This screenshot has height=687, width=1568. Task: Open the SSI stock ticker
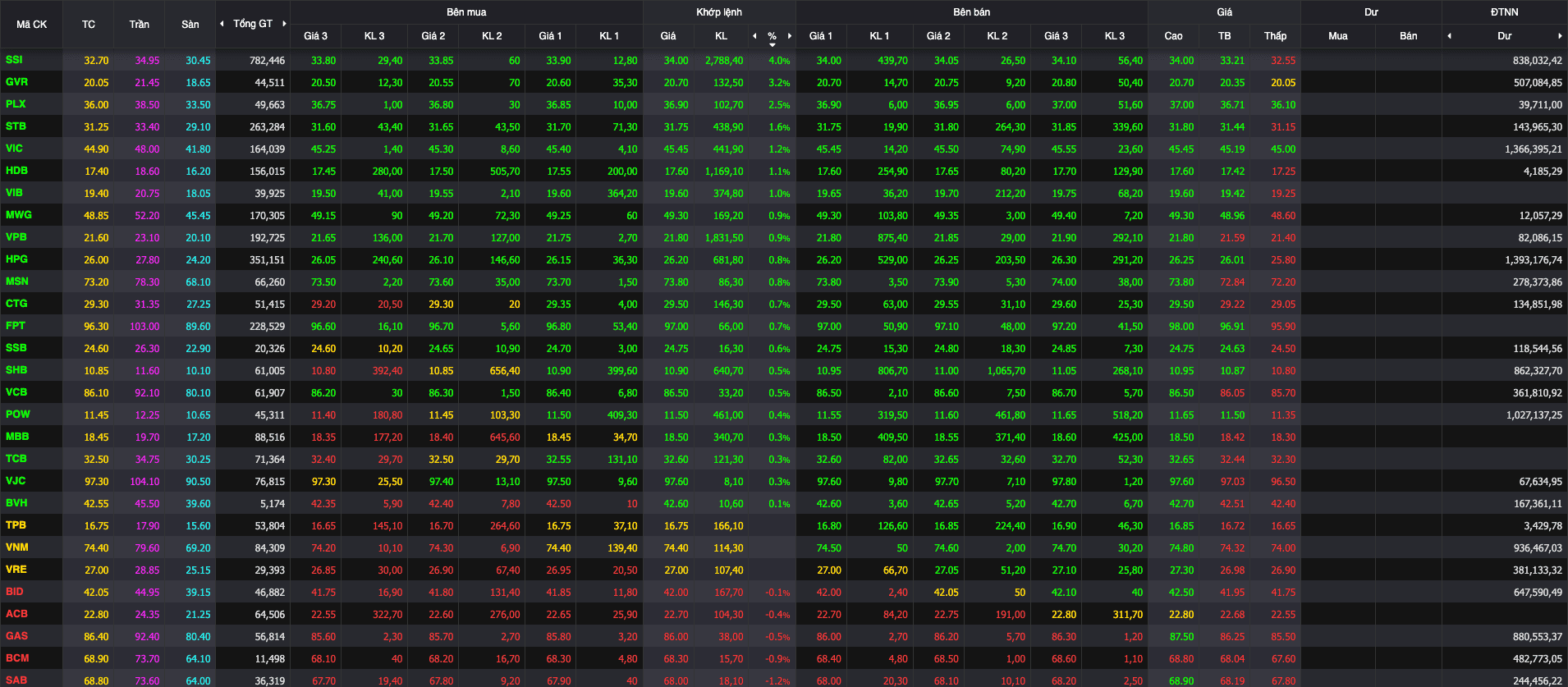click(14, 60)
